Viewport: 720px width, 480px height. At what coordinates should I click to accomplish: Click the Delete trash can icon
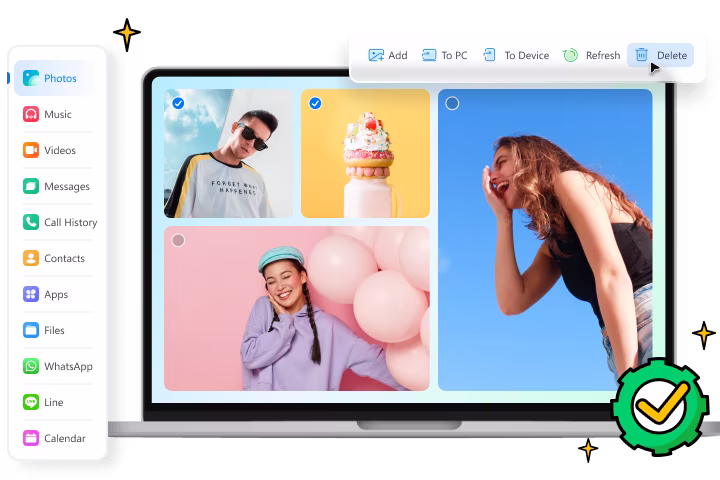(x=641, y=55)
